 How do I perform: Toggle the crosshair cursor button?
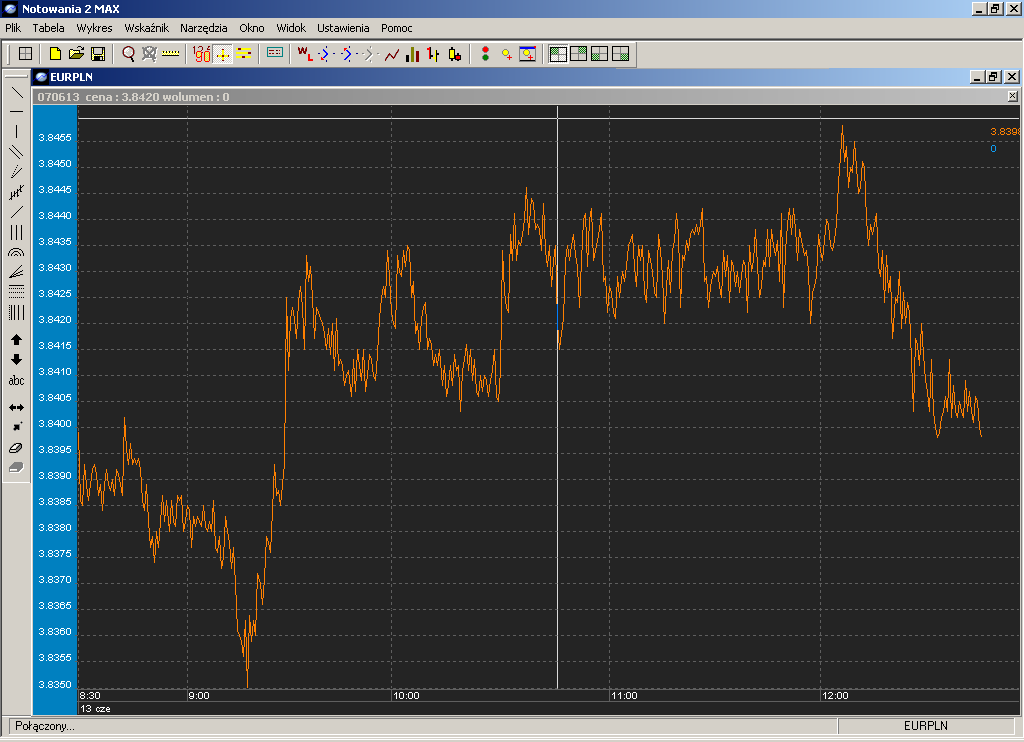coord(223,54)
